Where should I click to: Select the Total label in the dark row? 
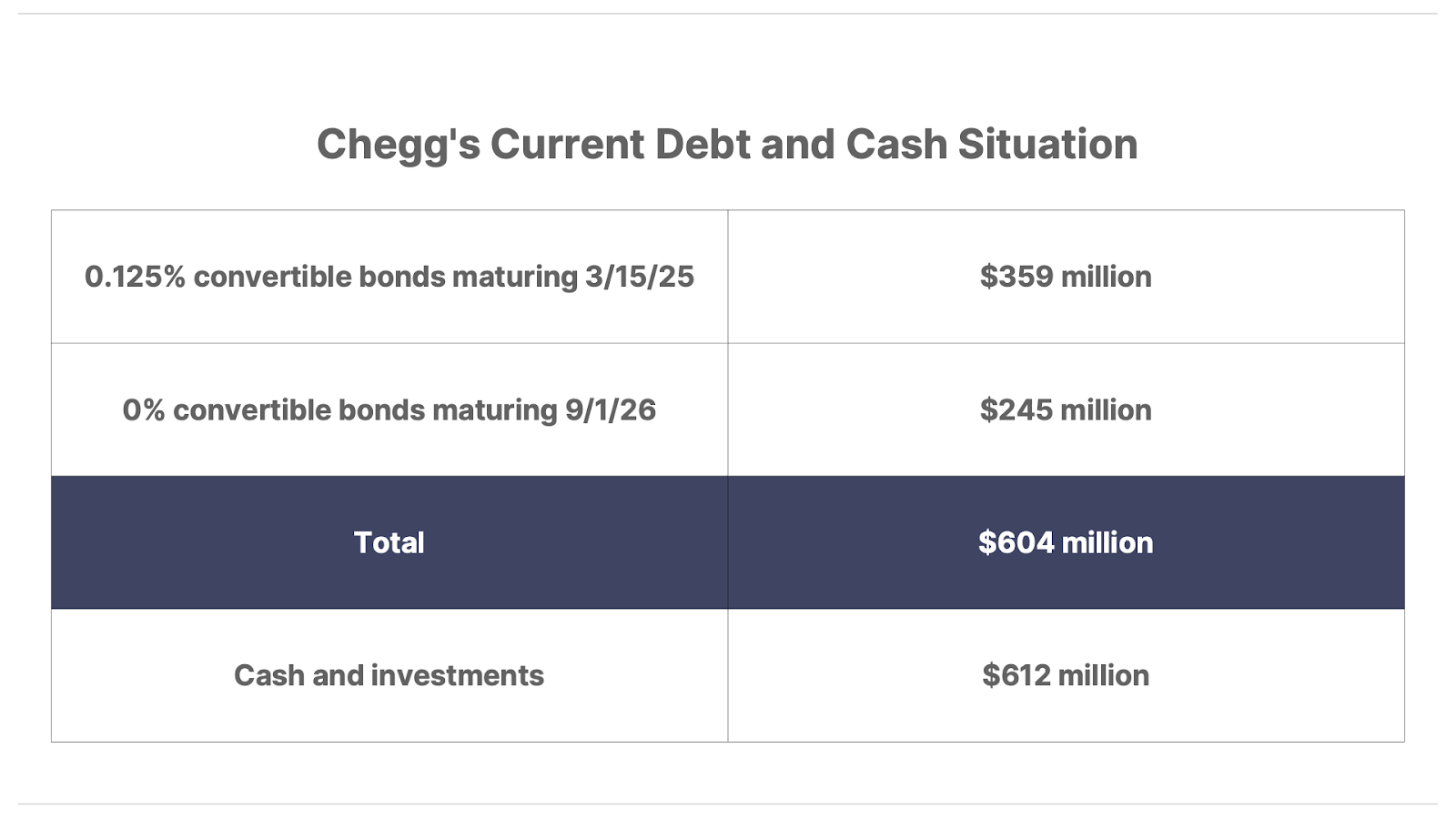pos(389,542)
